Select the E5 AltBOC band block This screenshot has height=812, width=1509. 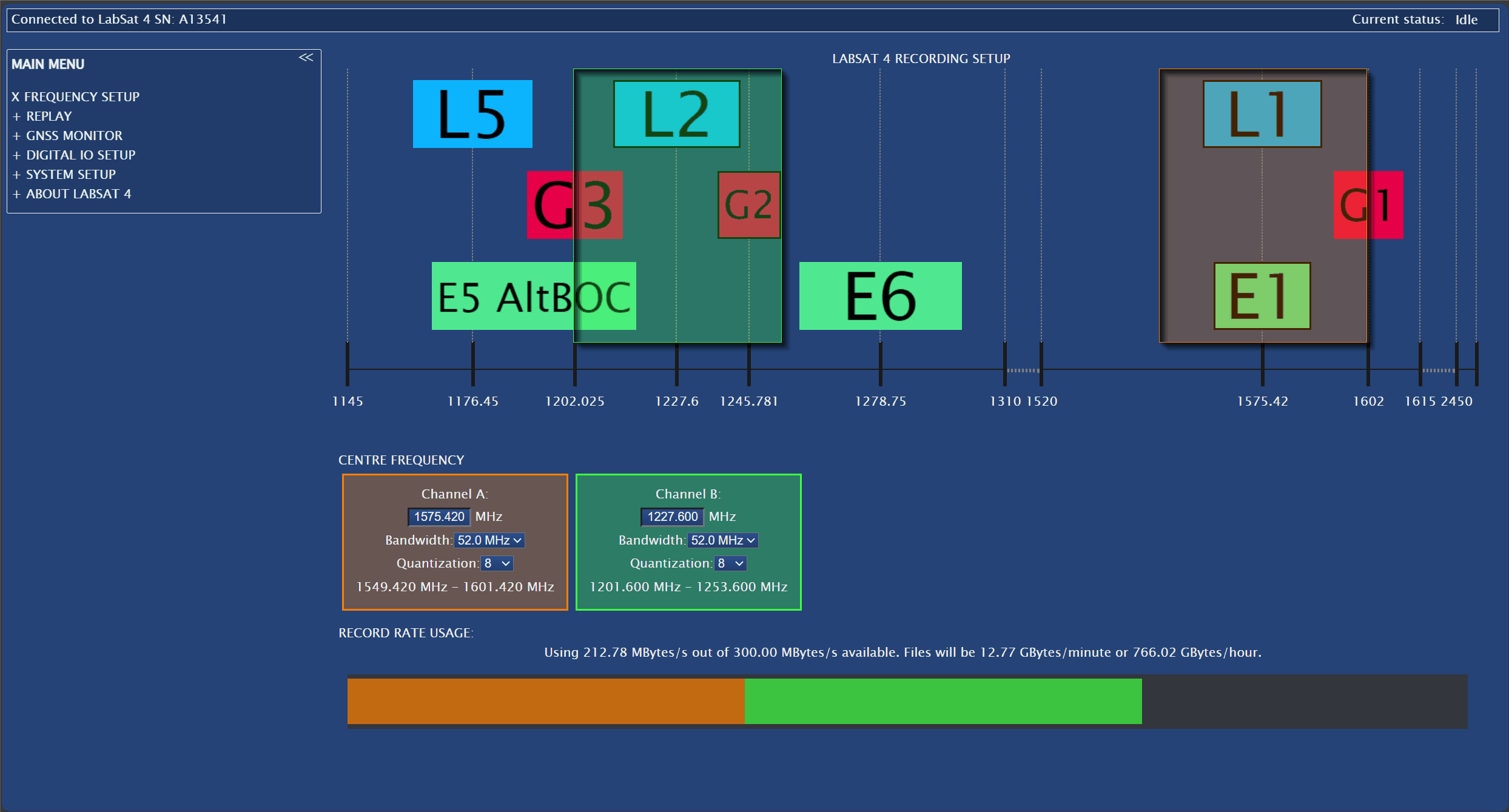pyautogui.click(x=534, y=296)
